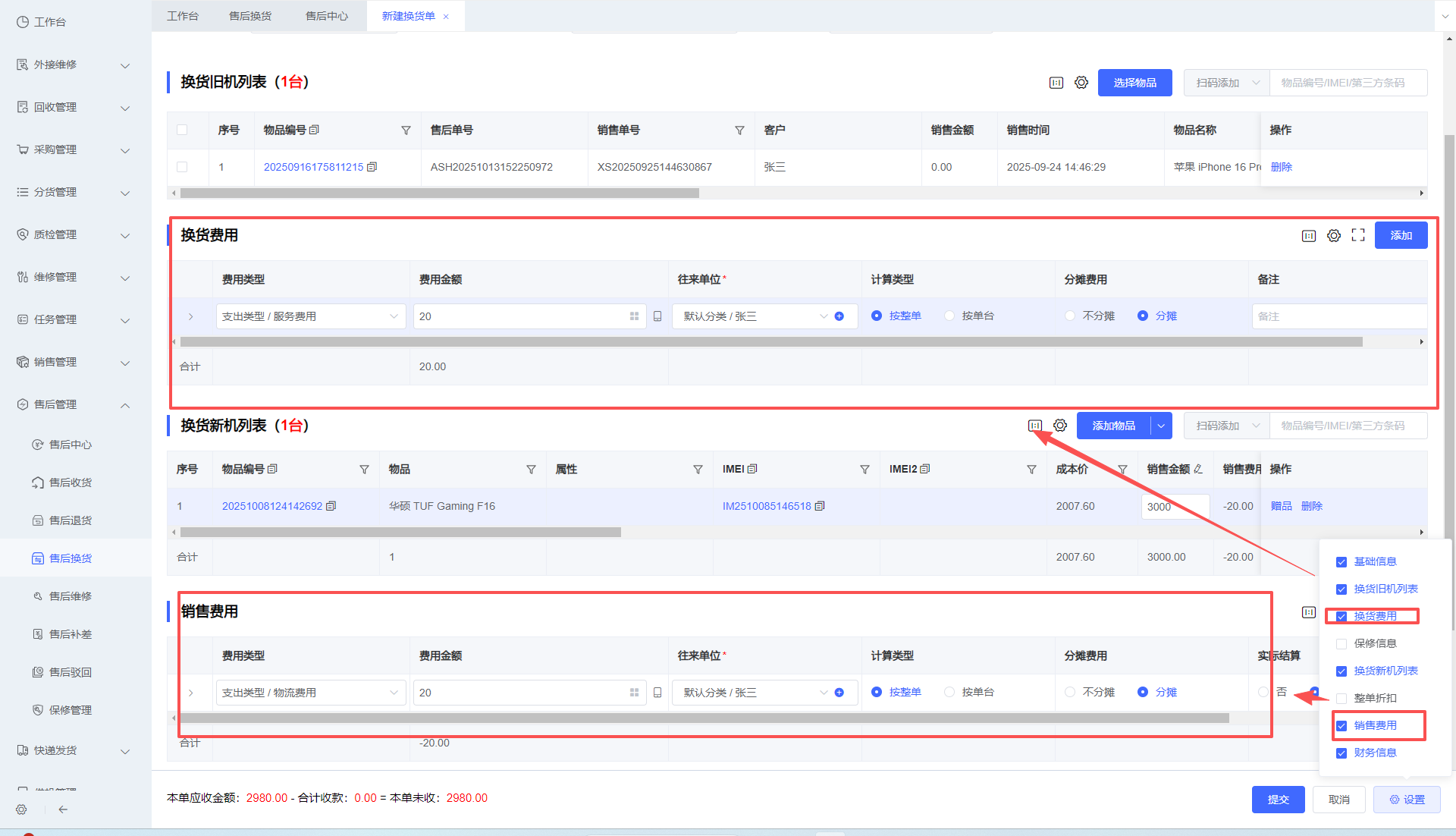Uncheck 换货费用 in the settings popup
This screenshot has height=836, width=1456.
[x=1341, y=616]
